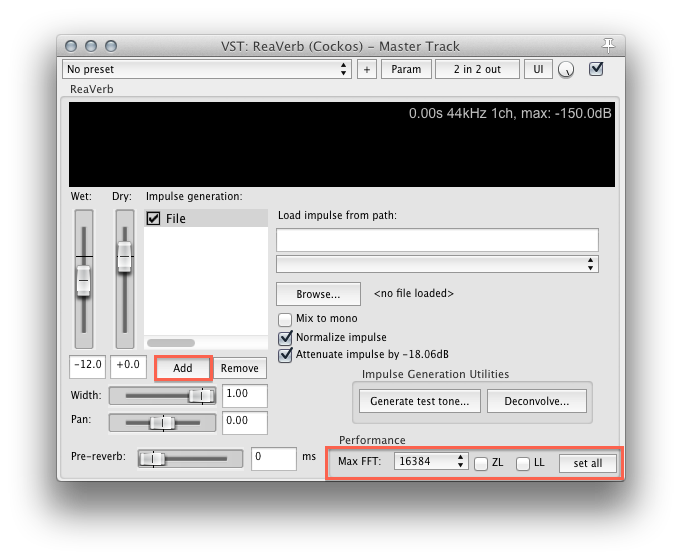Open the Param menu
Image resolution: width=682 pixels, height=560 pixels.
click(x=406, y=70)
